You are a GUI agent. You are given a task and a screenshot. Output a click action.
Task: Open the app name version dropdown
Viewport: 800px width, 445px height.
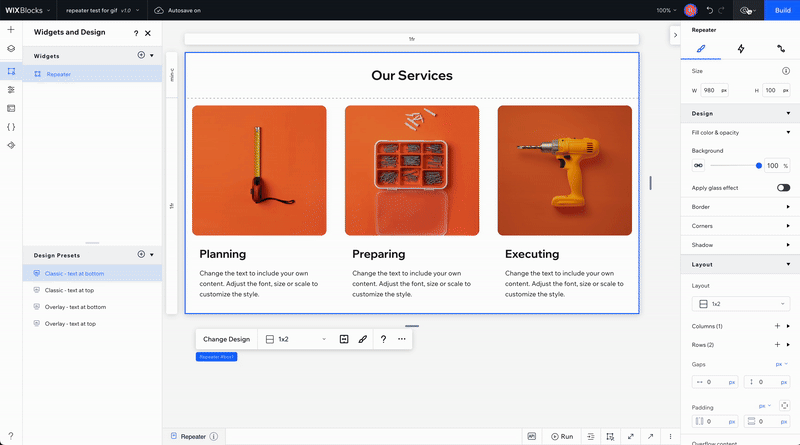(103, 10)
